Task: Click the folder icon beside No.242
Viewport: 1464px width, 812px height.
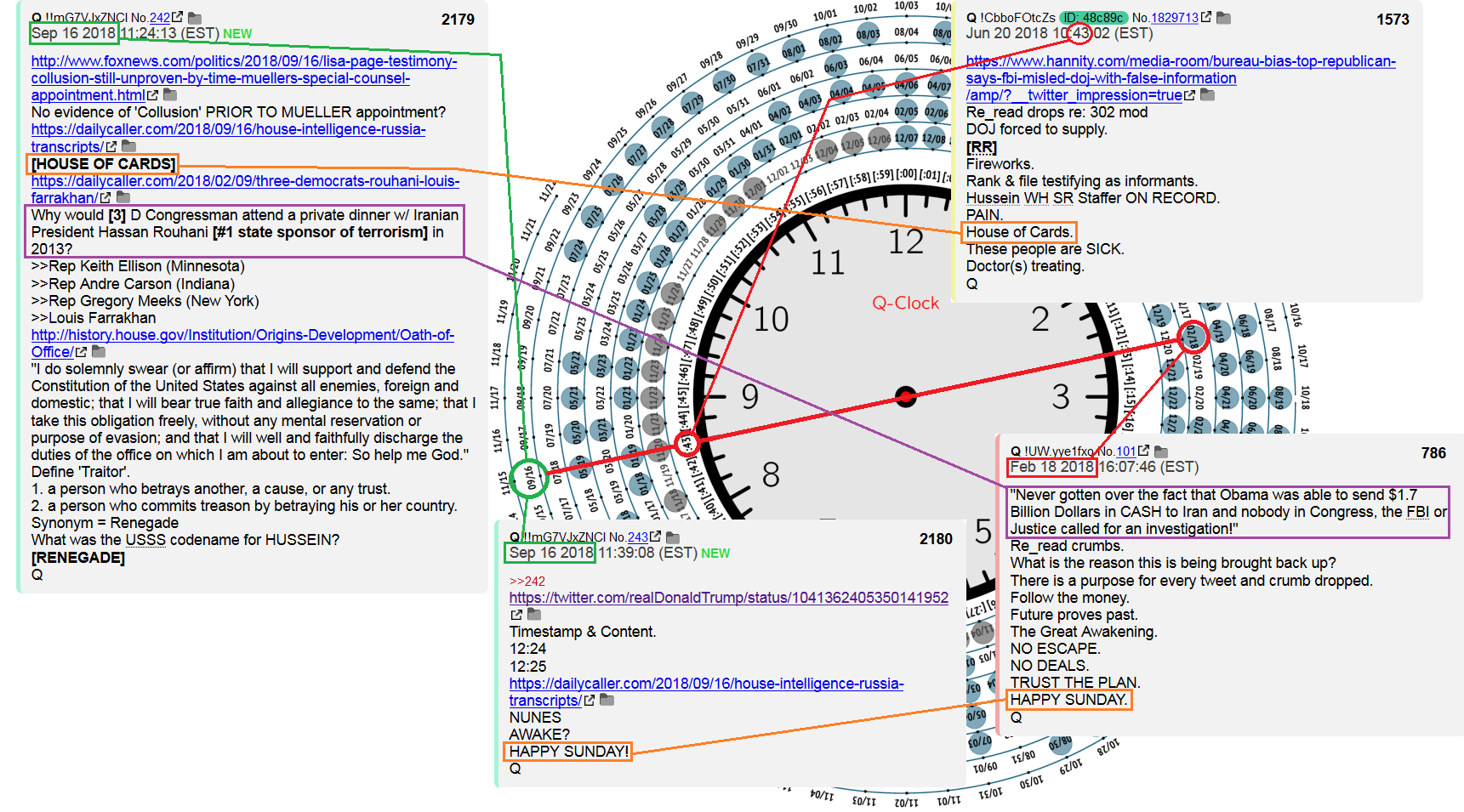Action: pos(195,18)
